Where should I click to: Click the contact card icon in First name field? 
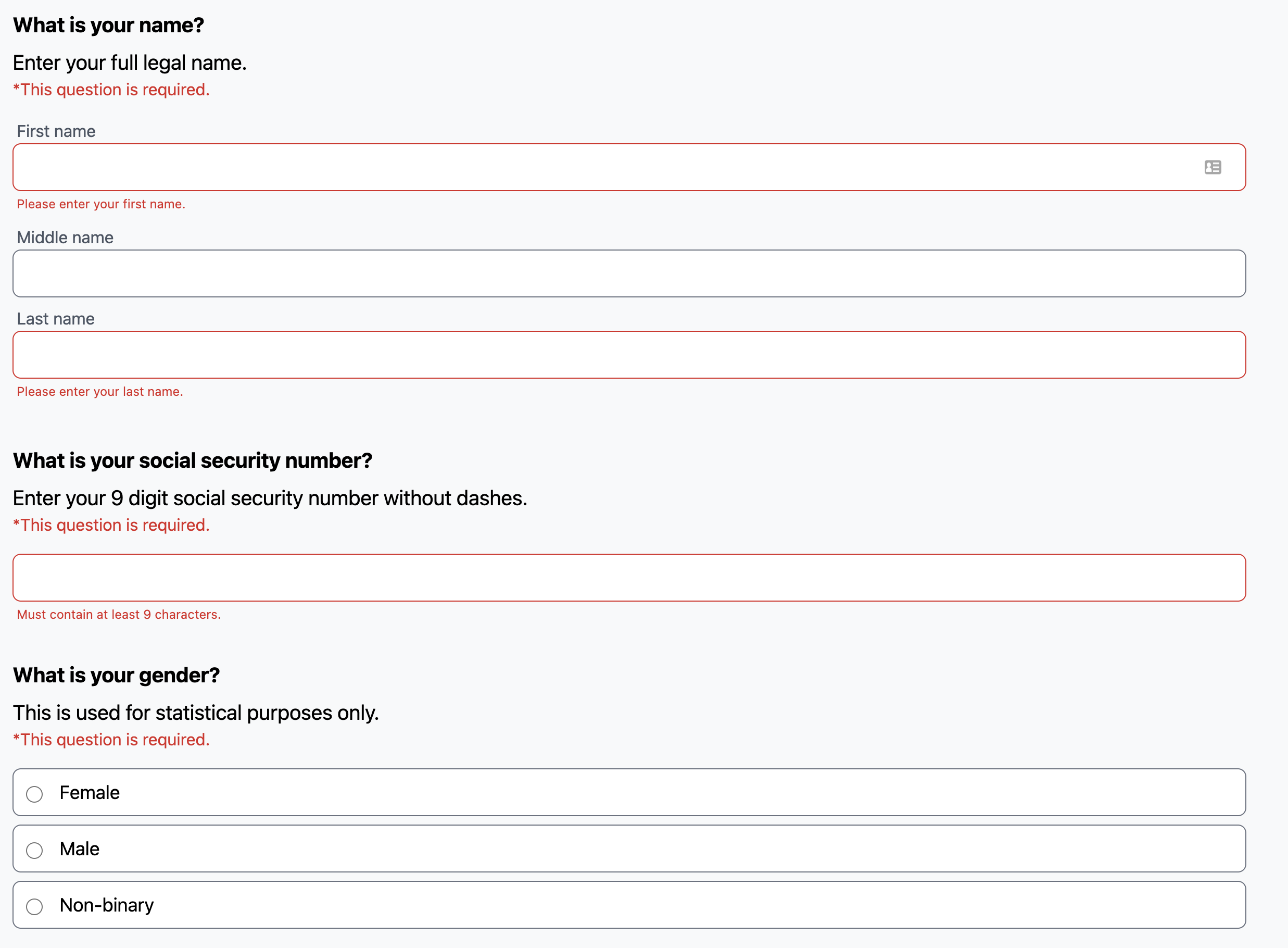(1214, 167)
